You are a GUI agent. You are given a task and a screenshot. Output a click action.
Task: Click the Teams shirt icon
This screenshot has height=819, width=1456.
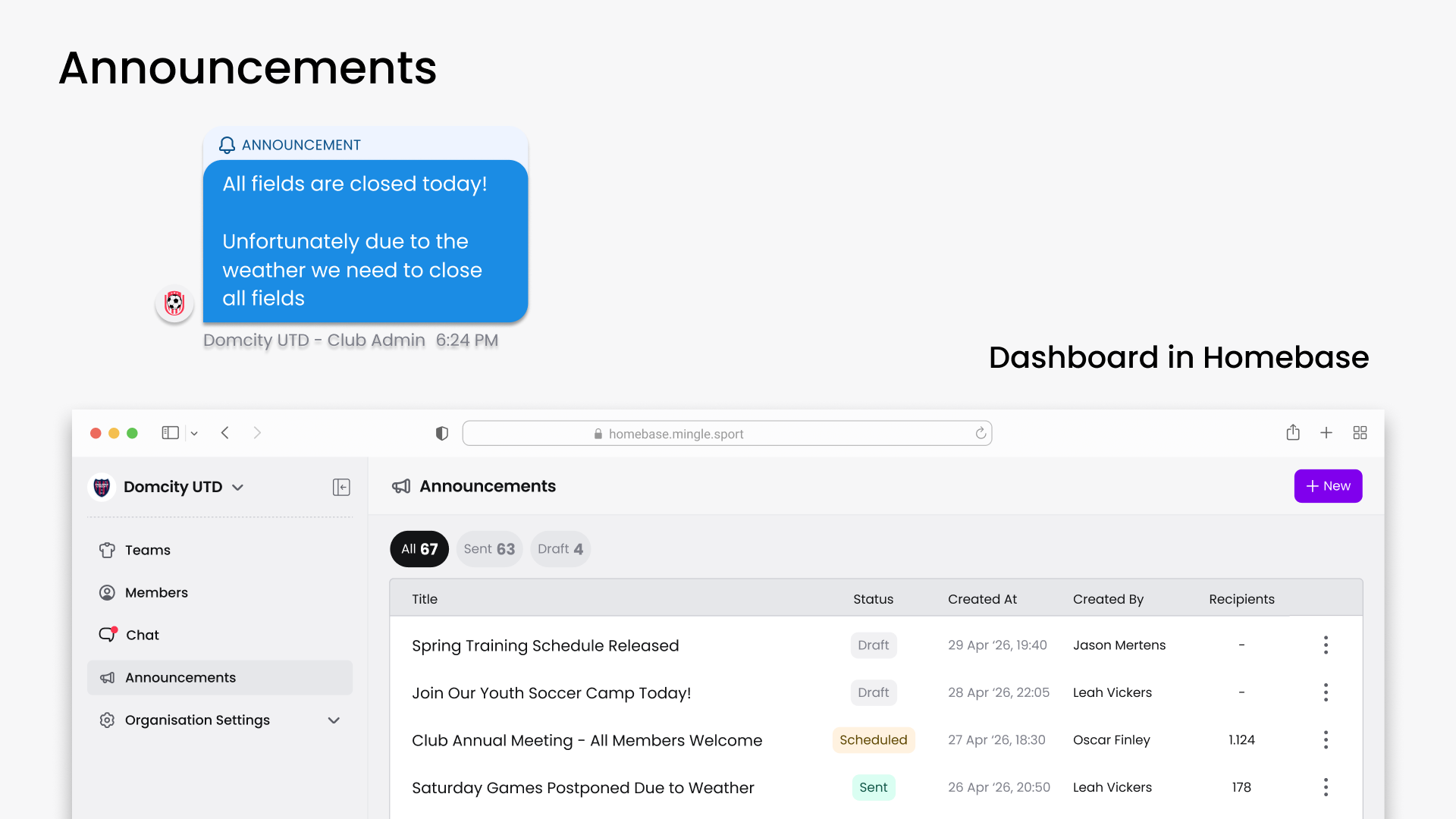pyautogui.click(x=107, y=550)
